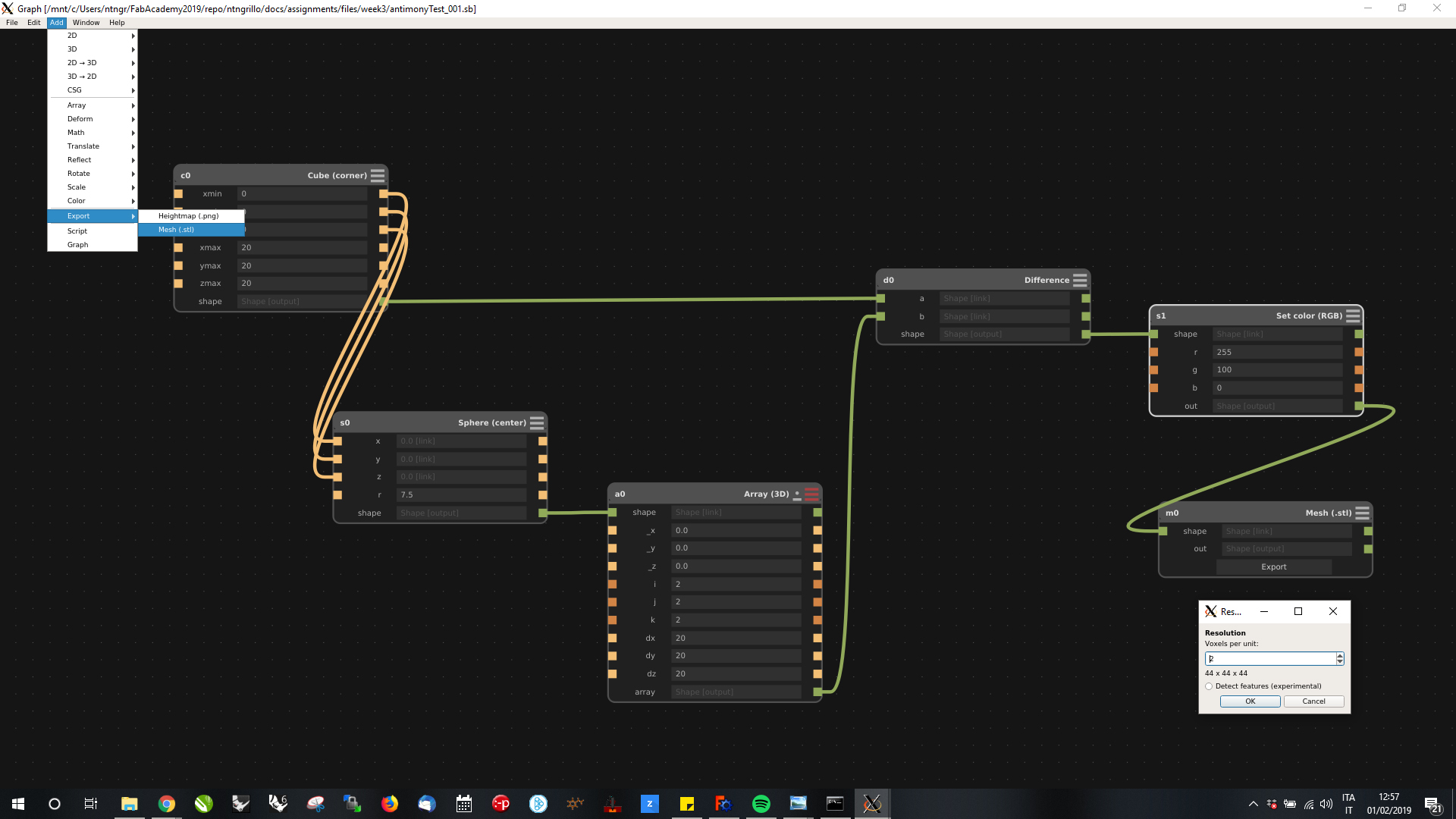
Task: Increase voxels per unit with the spinner arrow
Action: coord(1340,655)
